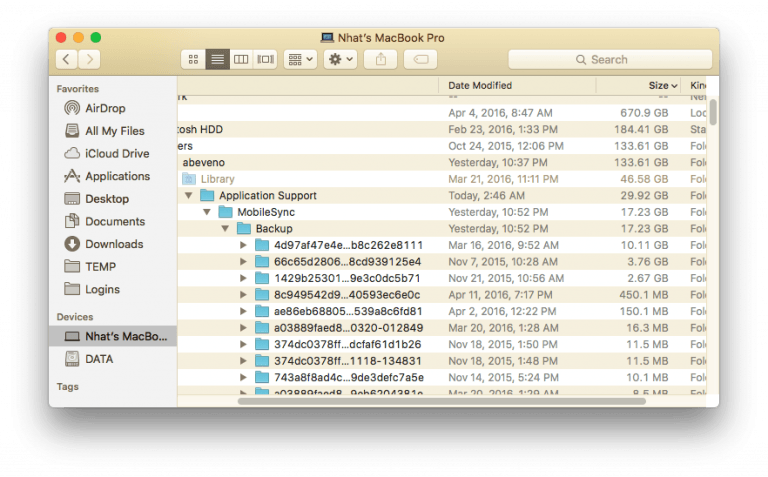
Task: Select the MobileSync folder name
Action: 266,212
